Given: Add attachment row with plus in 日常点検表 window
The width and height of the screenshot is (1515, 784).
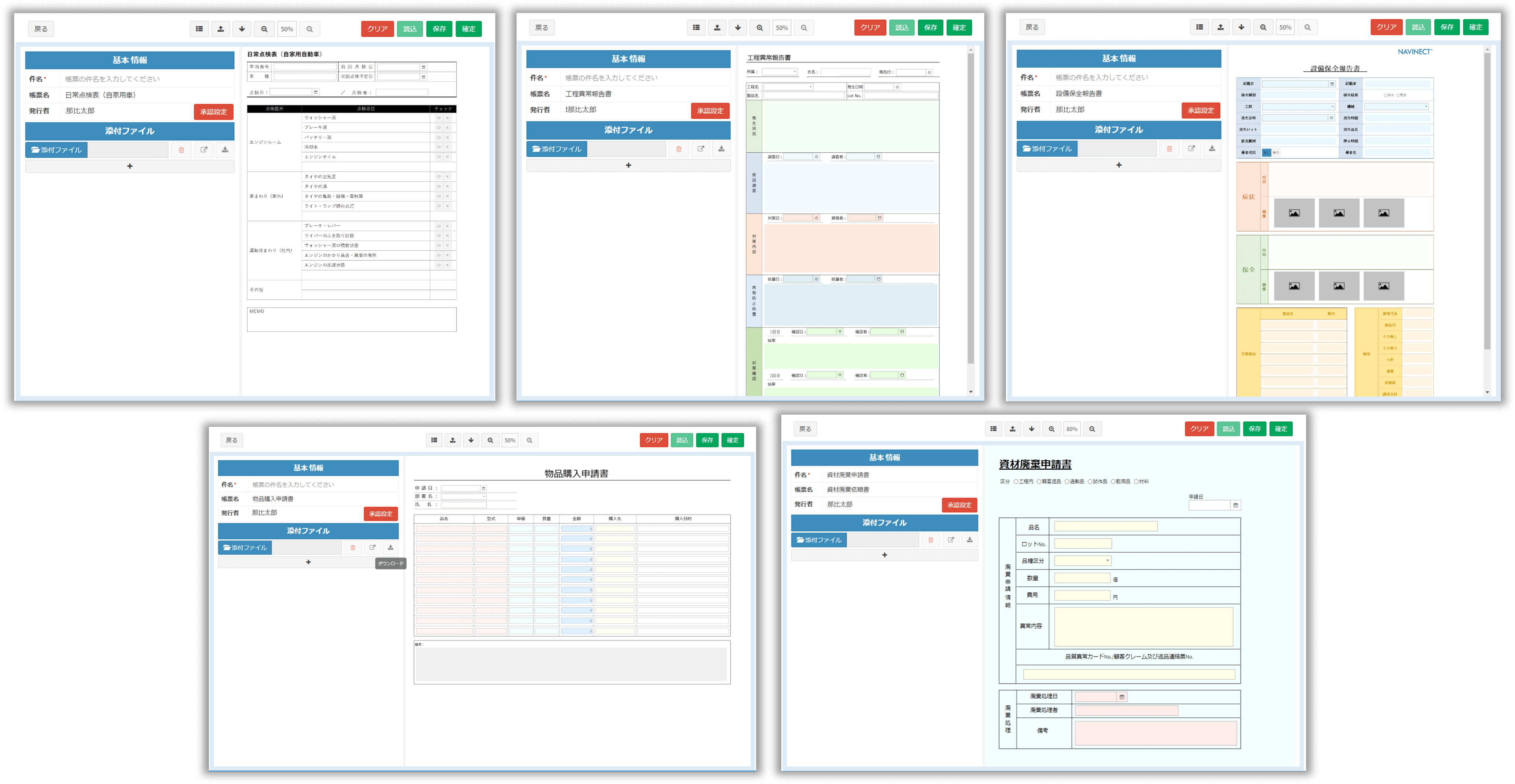Looking at the screenshot, I should click(129, 166).
